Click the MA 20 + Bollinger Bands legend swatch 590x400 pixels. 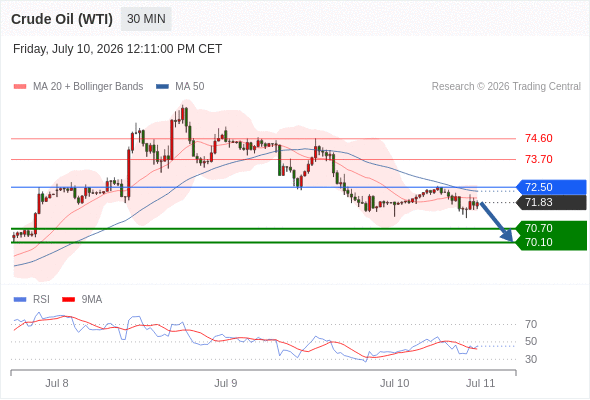[20, 87]
